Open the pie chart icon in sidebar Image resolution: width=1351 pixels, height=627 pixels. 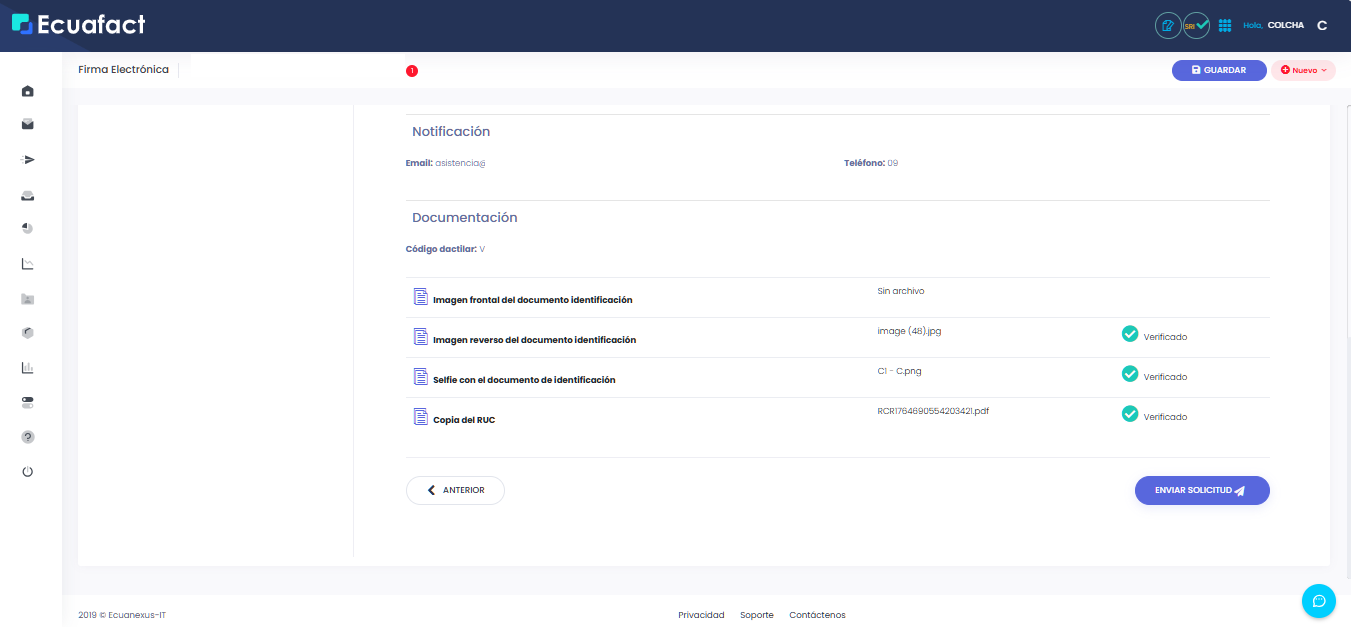(x=28, y=229)
